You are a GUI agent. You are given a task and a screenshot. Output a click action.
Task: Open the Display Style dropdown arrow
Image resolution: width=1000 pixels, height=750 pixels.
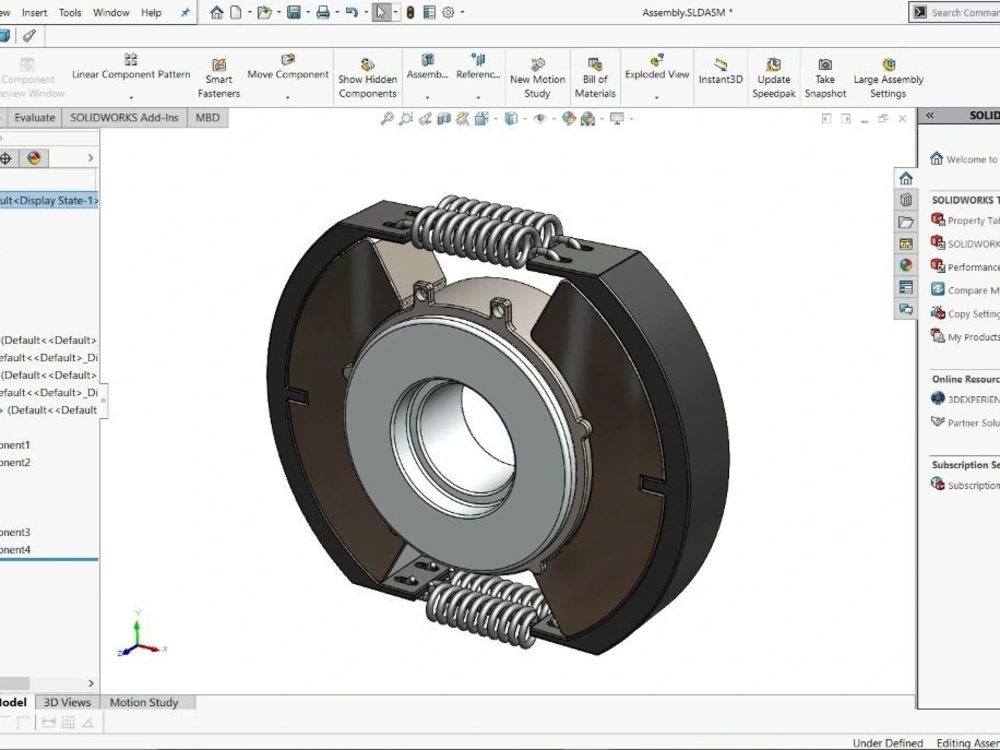[524, 119]
